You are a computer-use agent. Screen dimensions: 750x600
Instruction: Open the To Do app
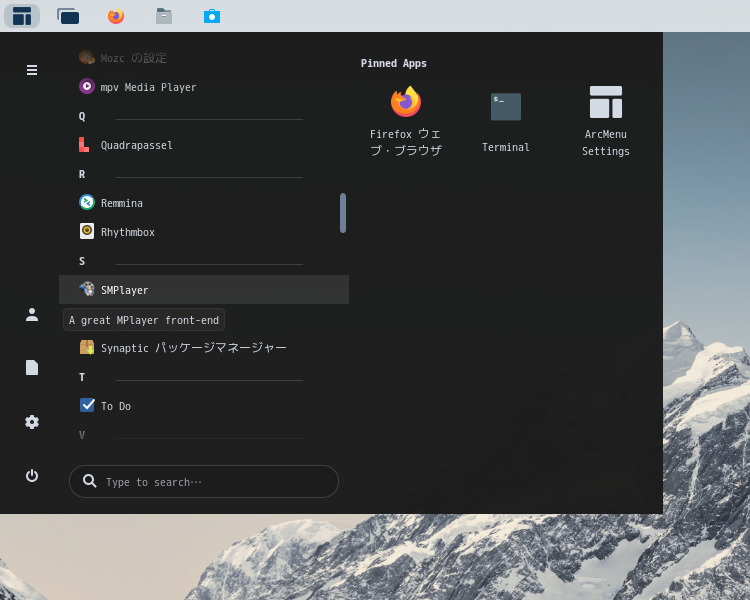204,406
